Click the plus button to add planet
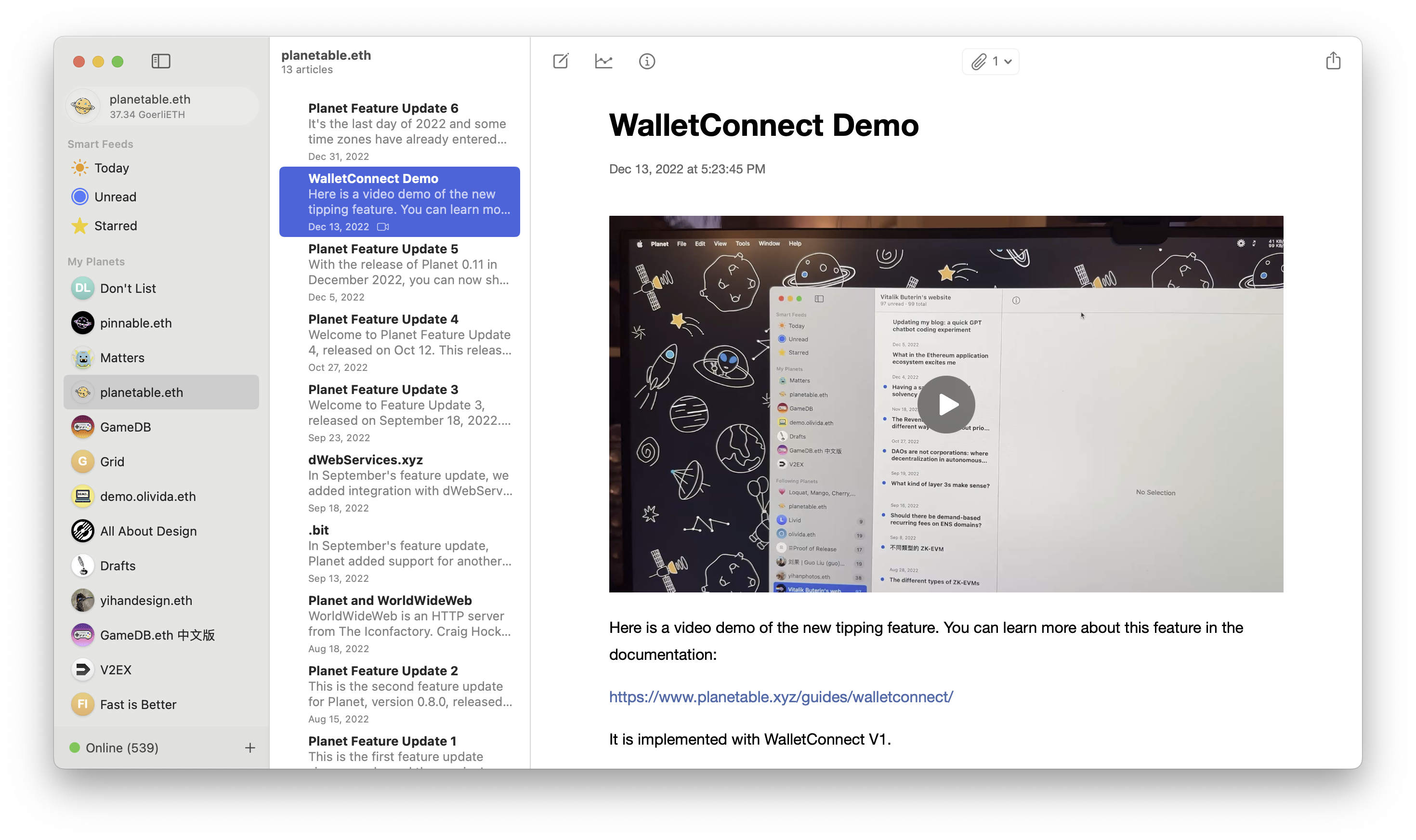Viewport: 1416px width, 840px height. pyautogui.click(x=249, y=748)
